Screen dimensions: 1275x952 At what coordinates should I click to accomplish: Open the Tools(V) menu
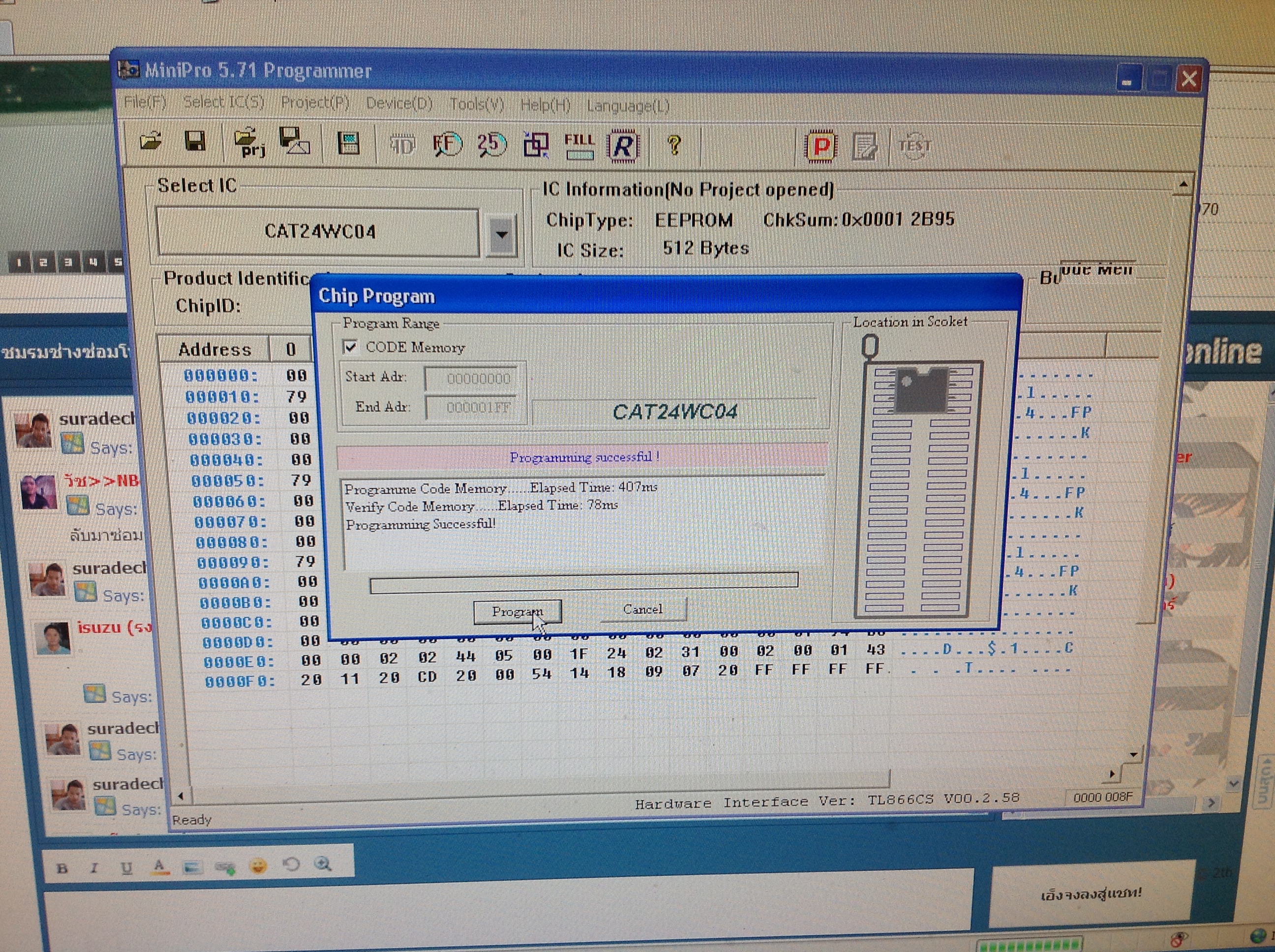point(477,105)
